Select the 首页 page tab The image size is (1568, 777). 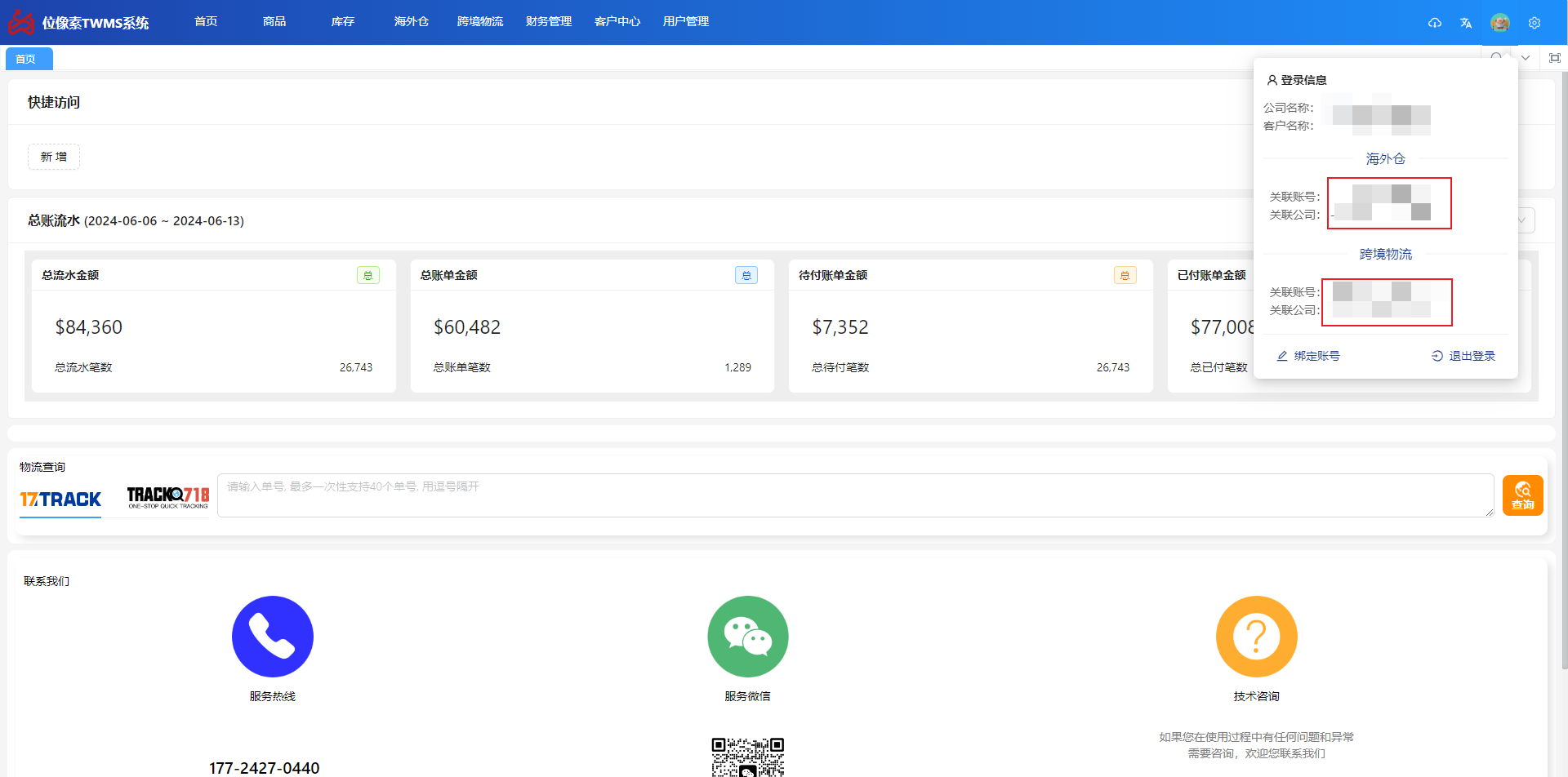tap(29, 59)
